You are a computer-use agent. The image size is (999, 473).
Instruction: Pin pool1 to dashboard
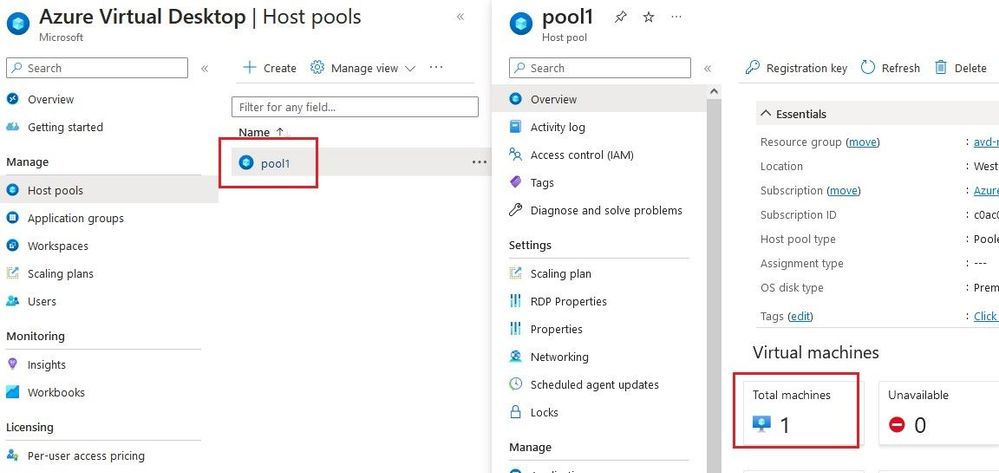620,17
